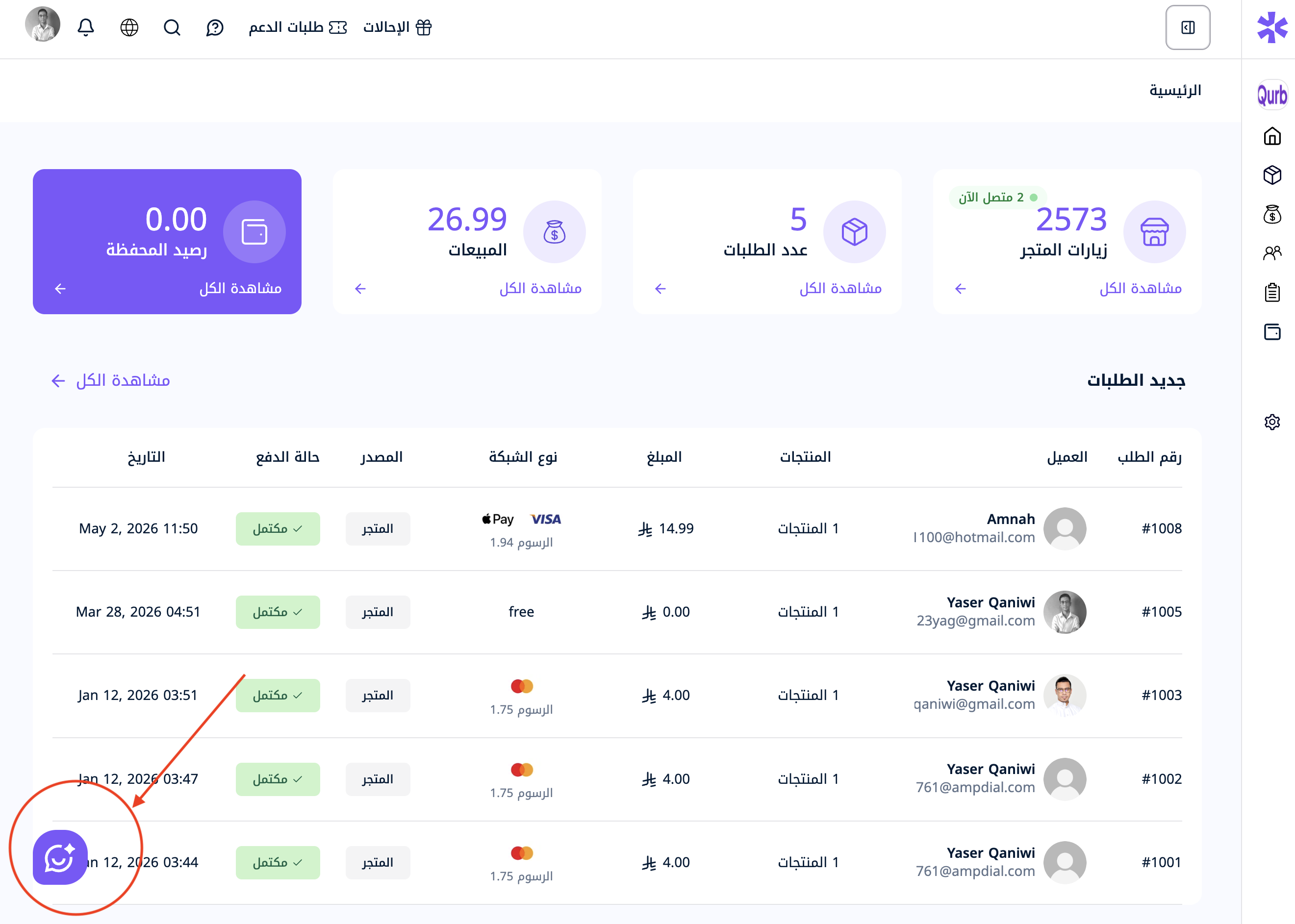Click avatar of Yaser in order #1005
Screen dimensions: 1295x924
click(x=1065, y=612)
